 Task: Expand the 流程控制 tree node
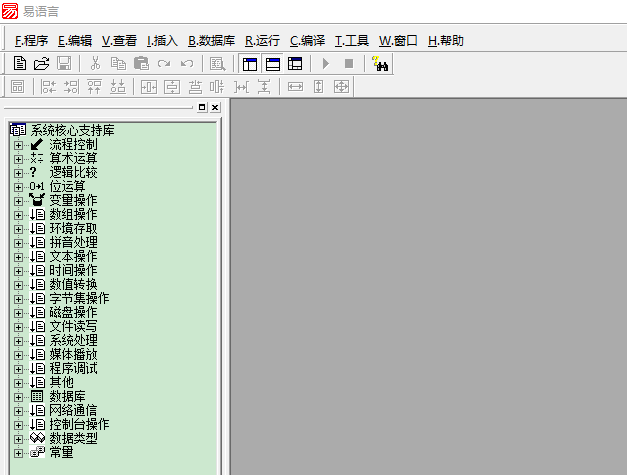click(x=18, y=145)
